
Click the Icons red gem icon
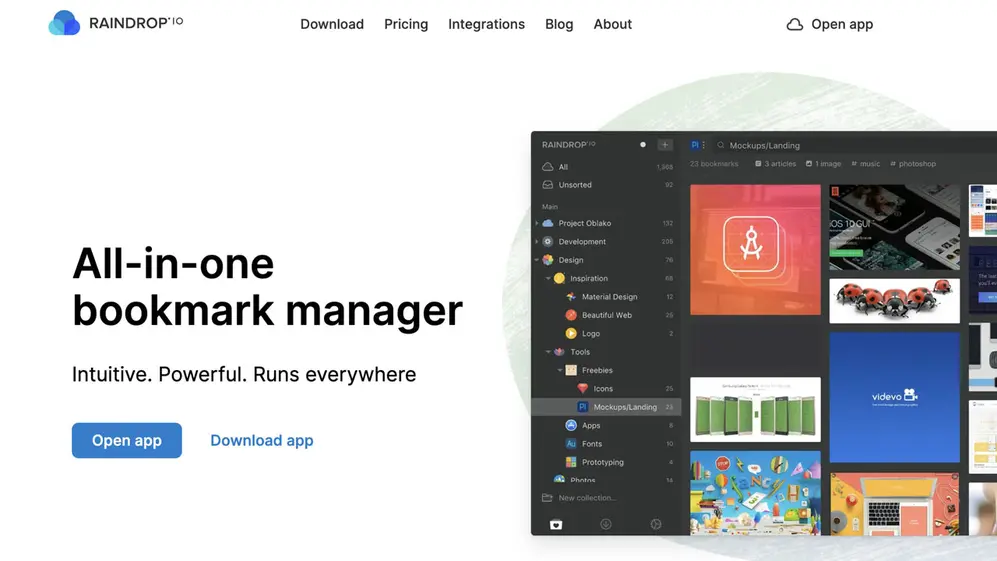pos(582,389)
